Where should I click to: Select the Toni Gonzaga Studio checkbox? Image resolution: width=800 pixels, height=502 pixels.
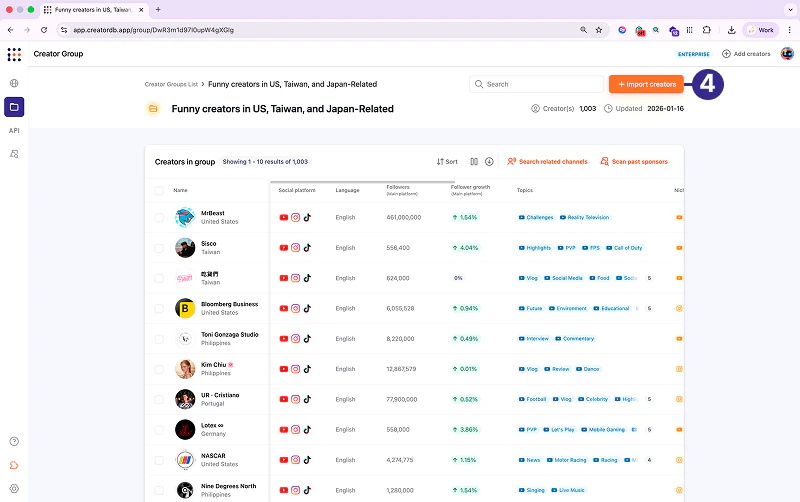pos(159,339)
